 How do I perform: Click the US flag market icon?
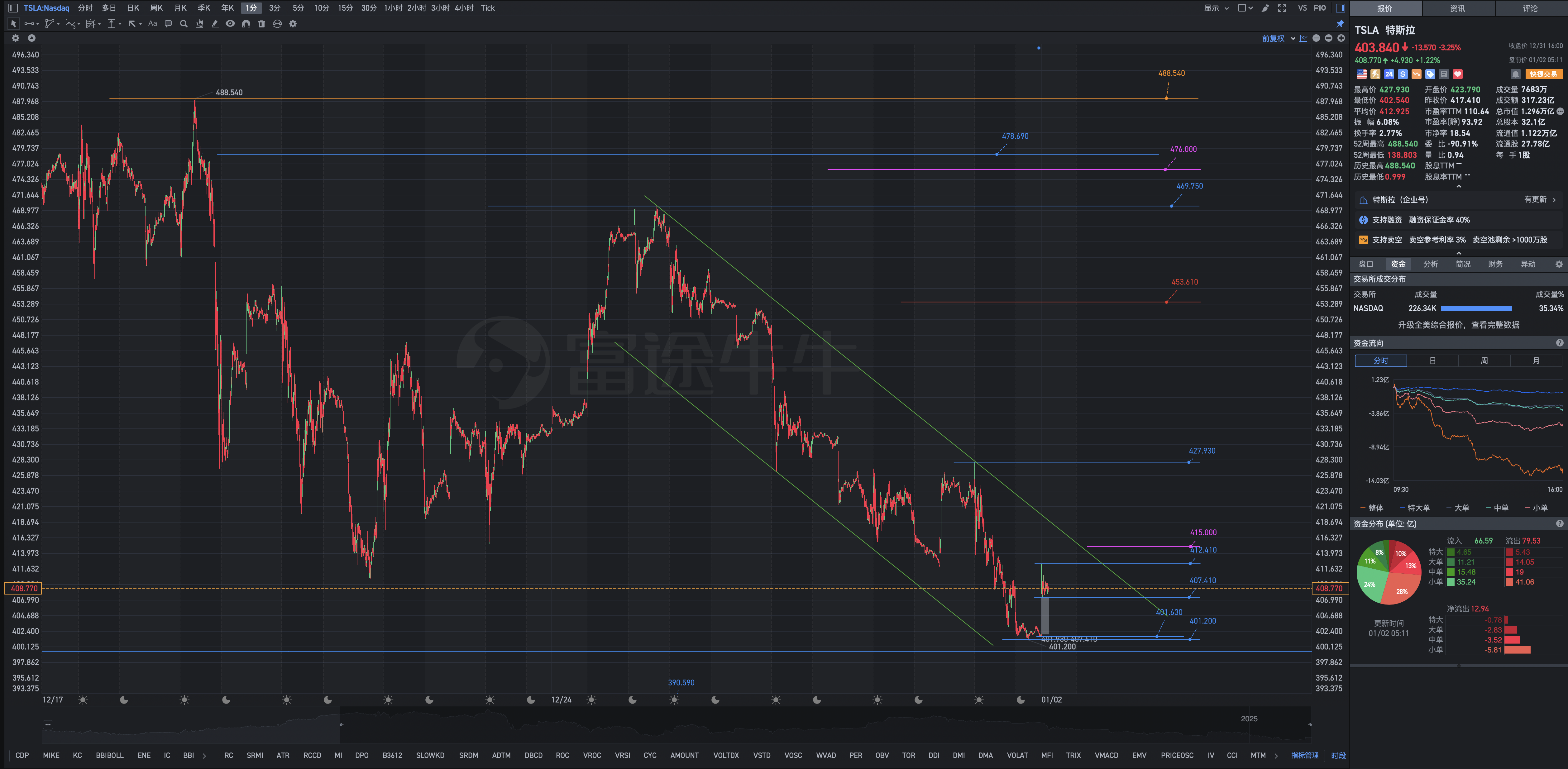pyautogui.click(x=1362, y=74)
